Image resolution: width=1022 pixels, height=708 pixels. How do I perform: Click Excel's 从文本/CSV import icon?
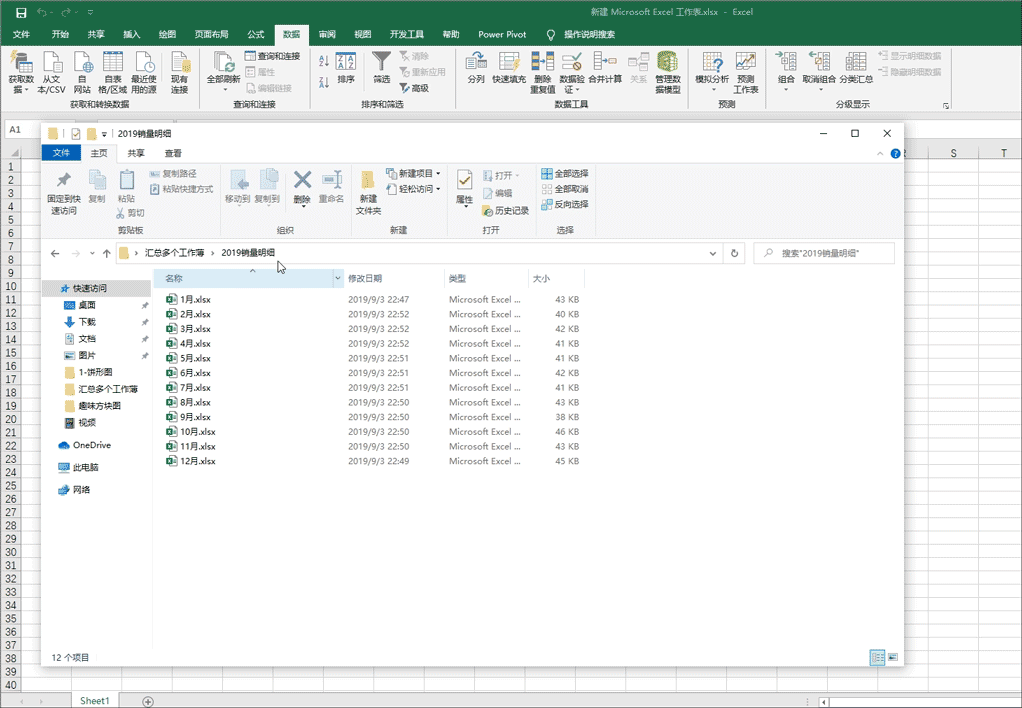tap(51, 63)
